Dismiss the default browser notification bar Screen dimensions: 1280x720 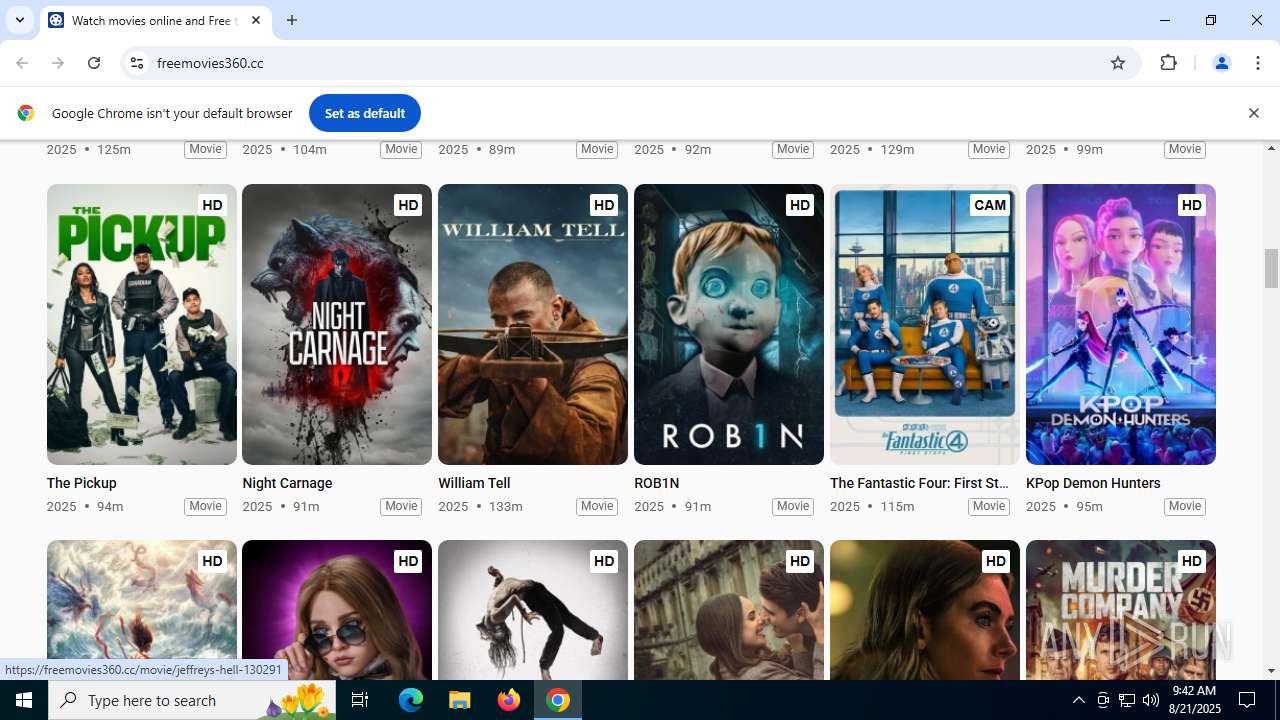tap(1253, 113)
